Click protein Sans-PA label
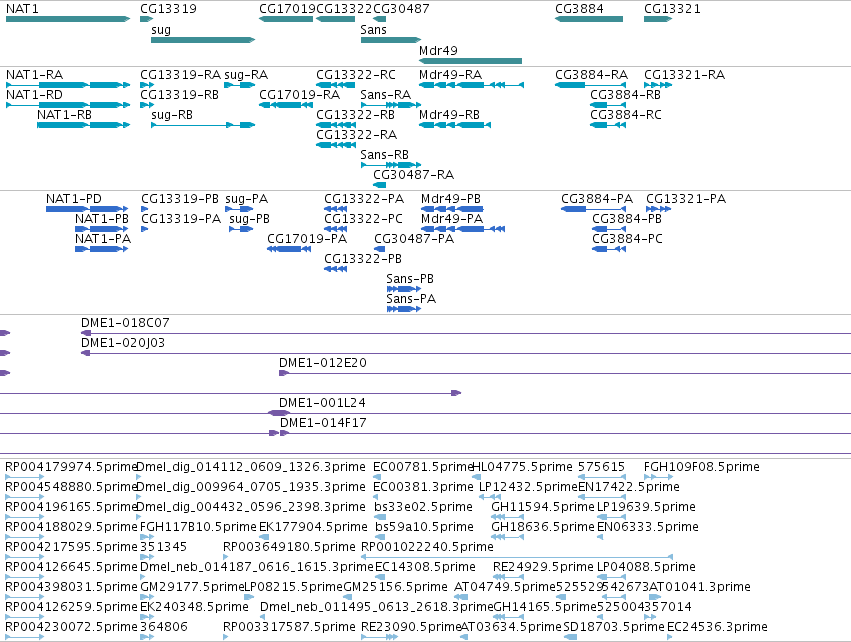 (x=411, y=299)
